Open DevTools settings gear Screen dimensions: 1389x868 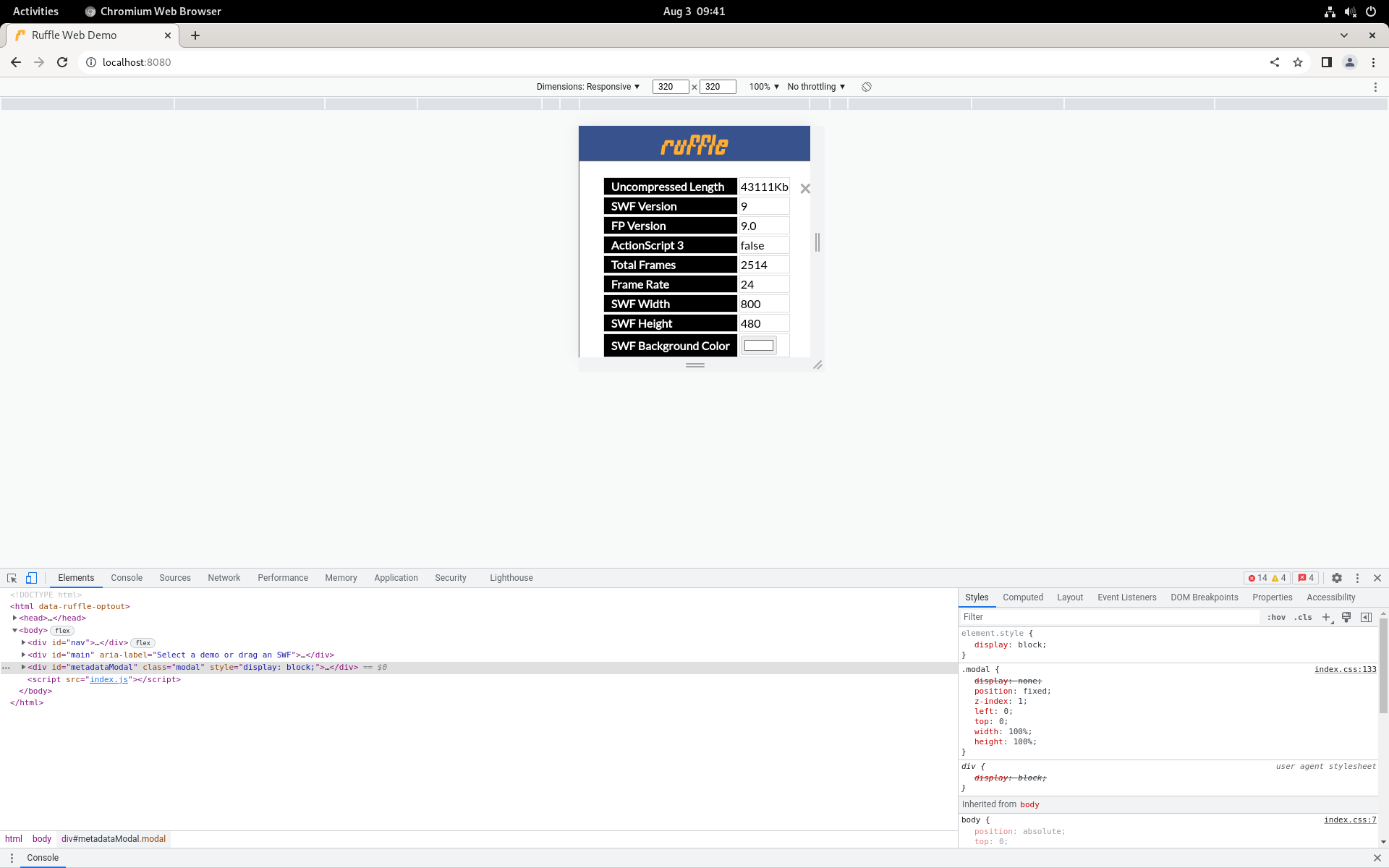tap(1337, 578)
